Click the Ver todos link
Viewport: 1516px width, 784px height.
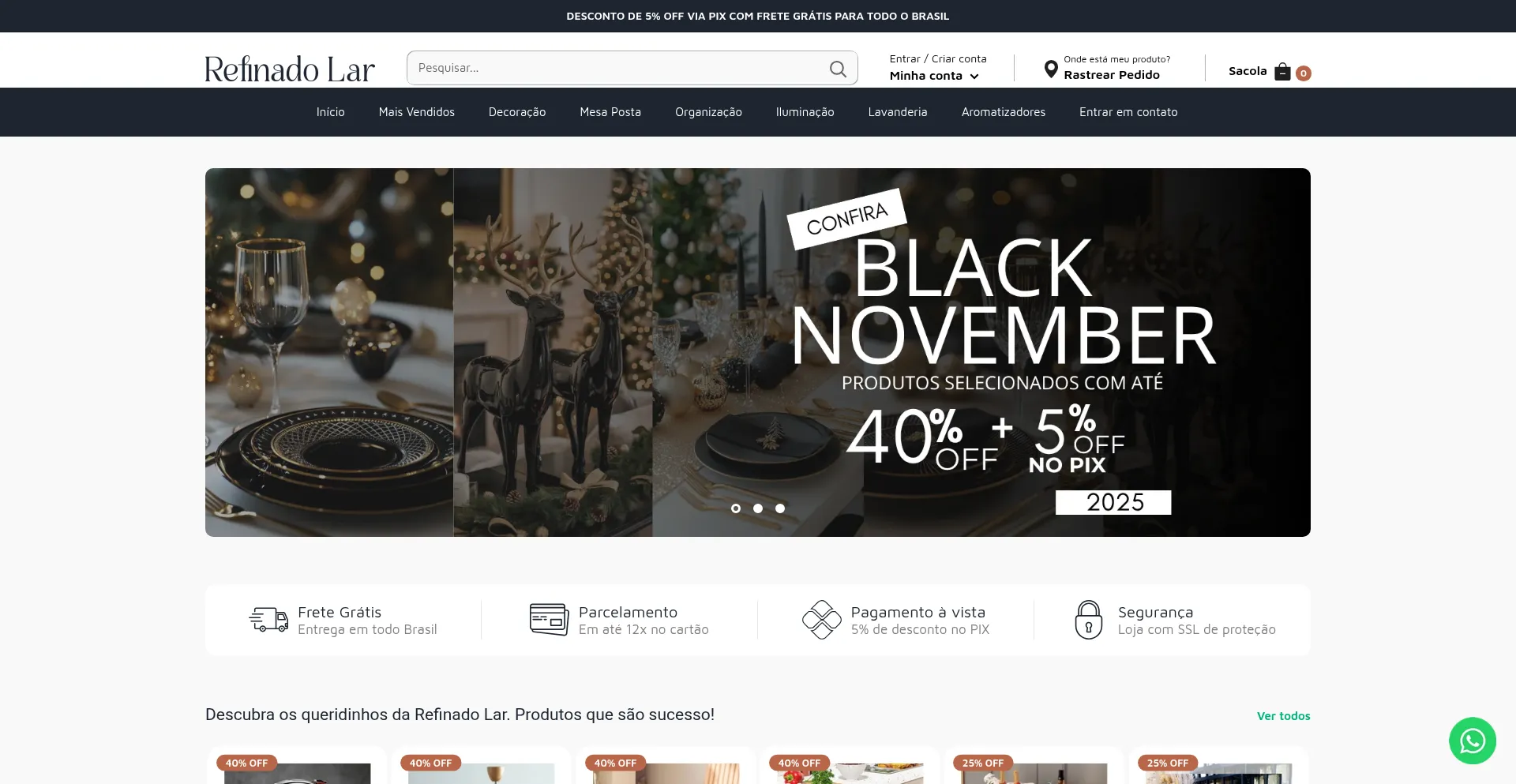(x=1283, y=716)
